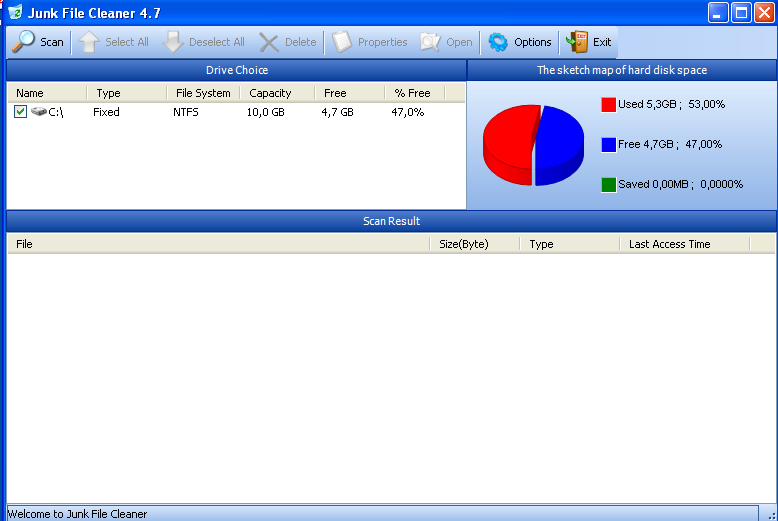Uncheck the C:\ drive checkbox
The height and width of the screenshot is (521, 778).
tap(20, 112)
